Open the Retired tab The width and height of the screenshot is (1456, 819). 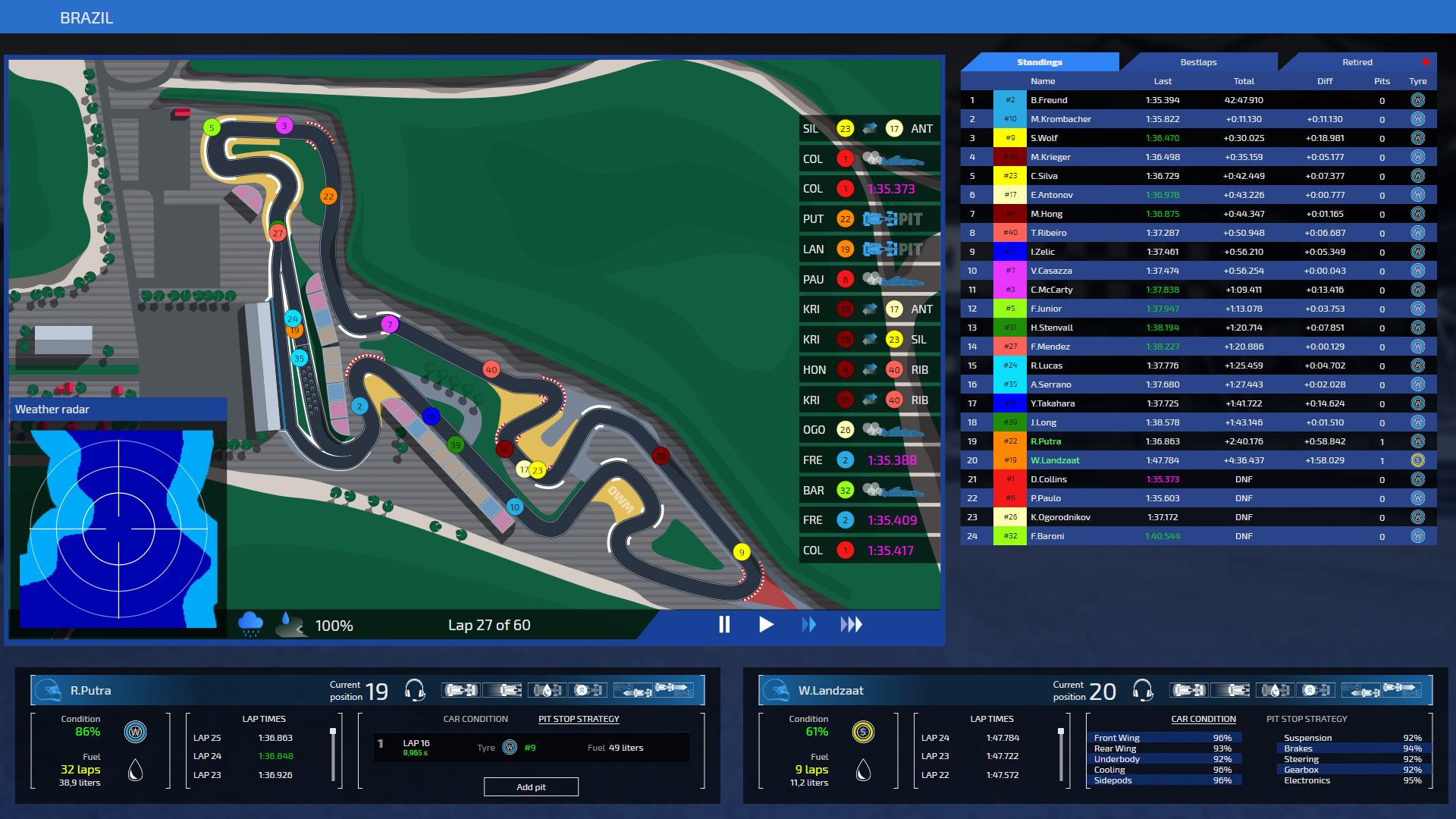(1357, 62)
